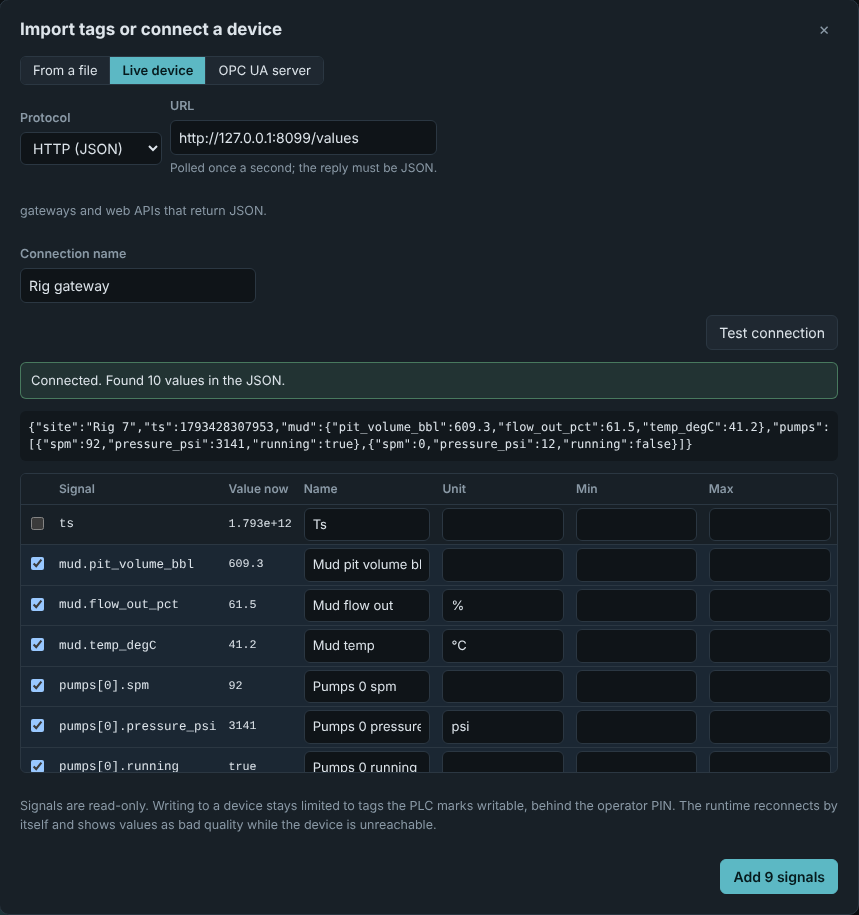Click the Connected status message banner
This screenshot has height=915, width=859.
[429, 380]
